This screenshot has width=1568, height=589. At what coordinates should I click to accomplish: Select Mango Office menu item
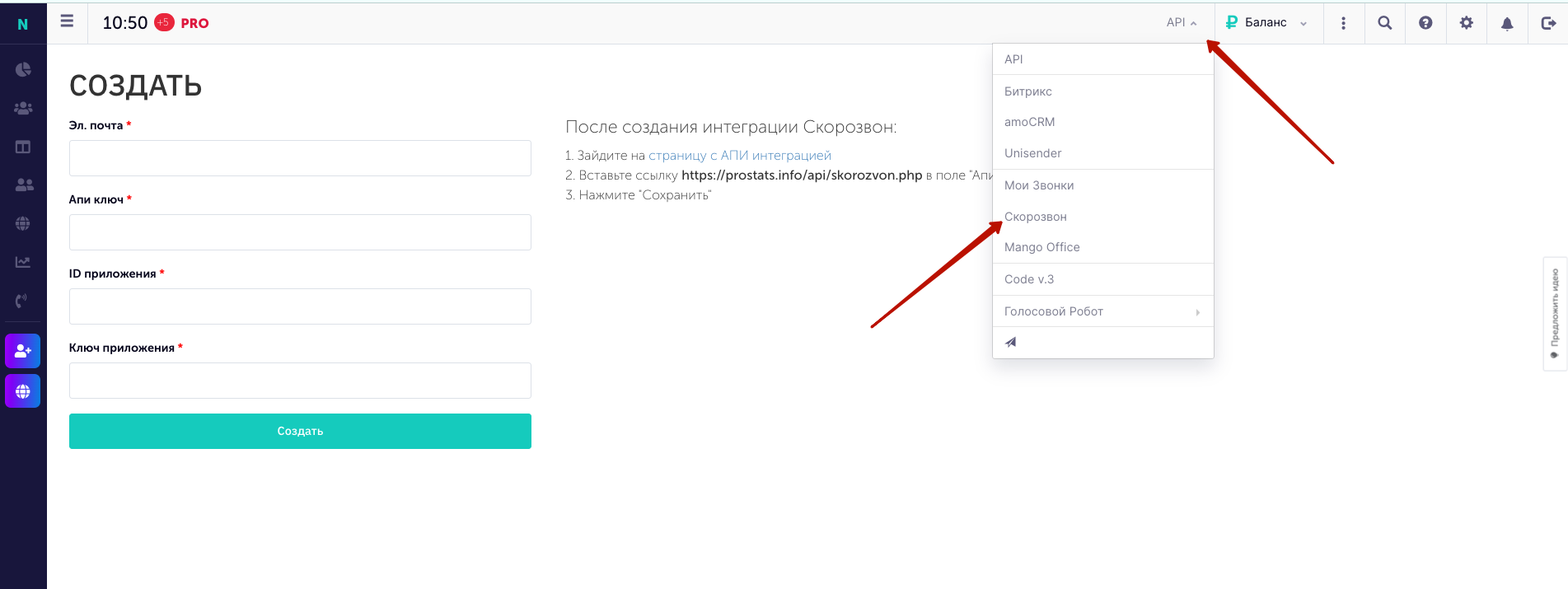[x=1102, y=247]
